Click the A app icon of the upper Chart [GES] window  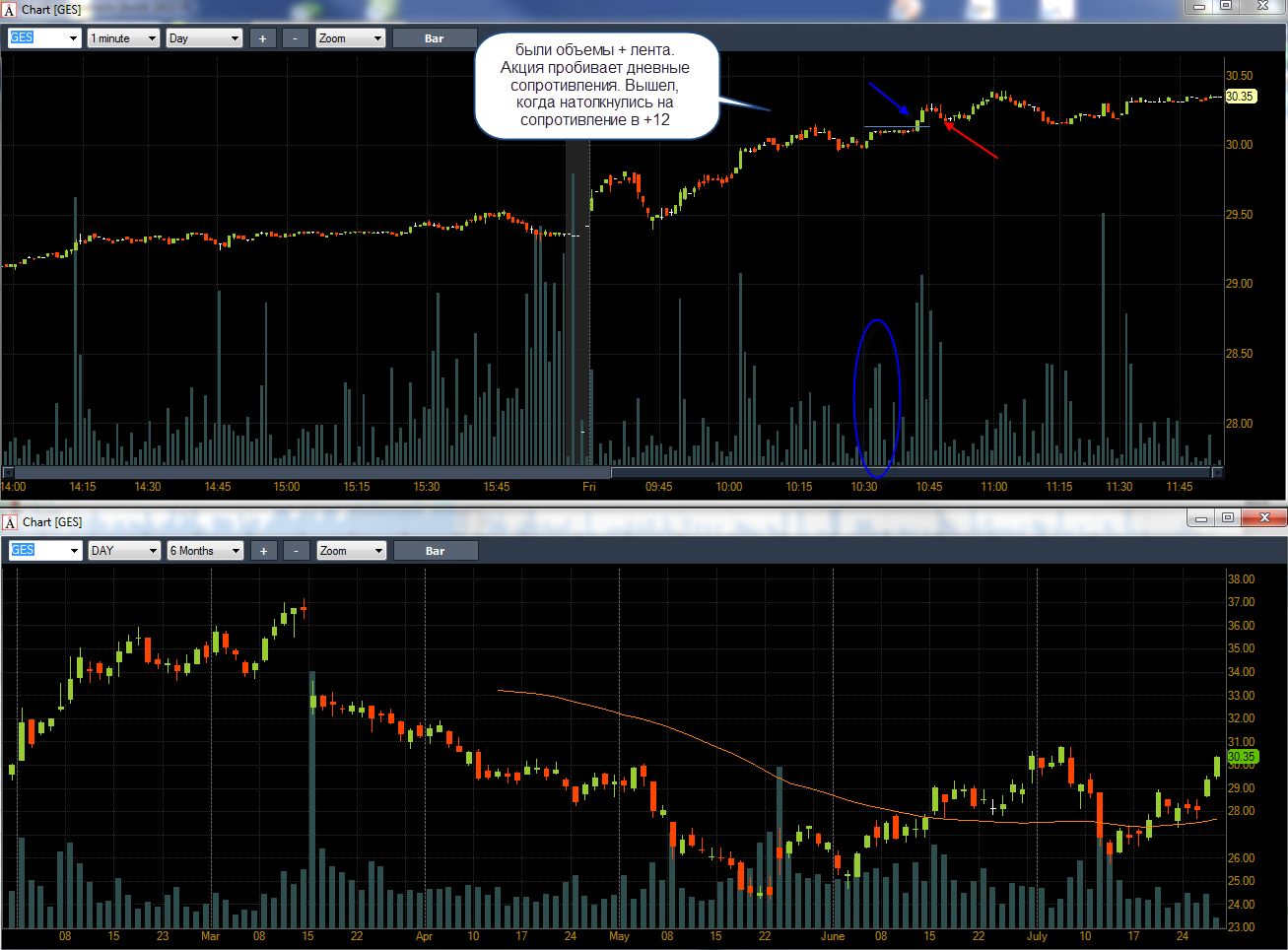(10, 10)
